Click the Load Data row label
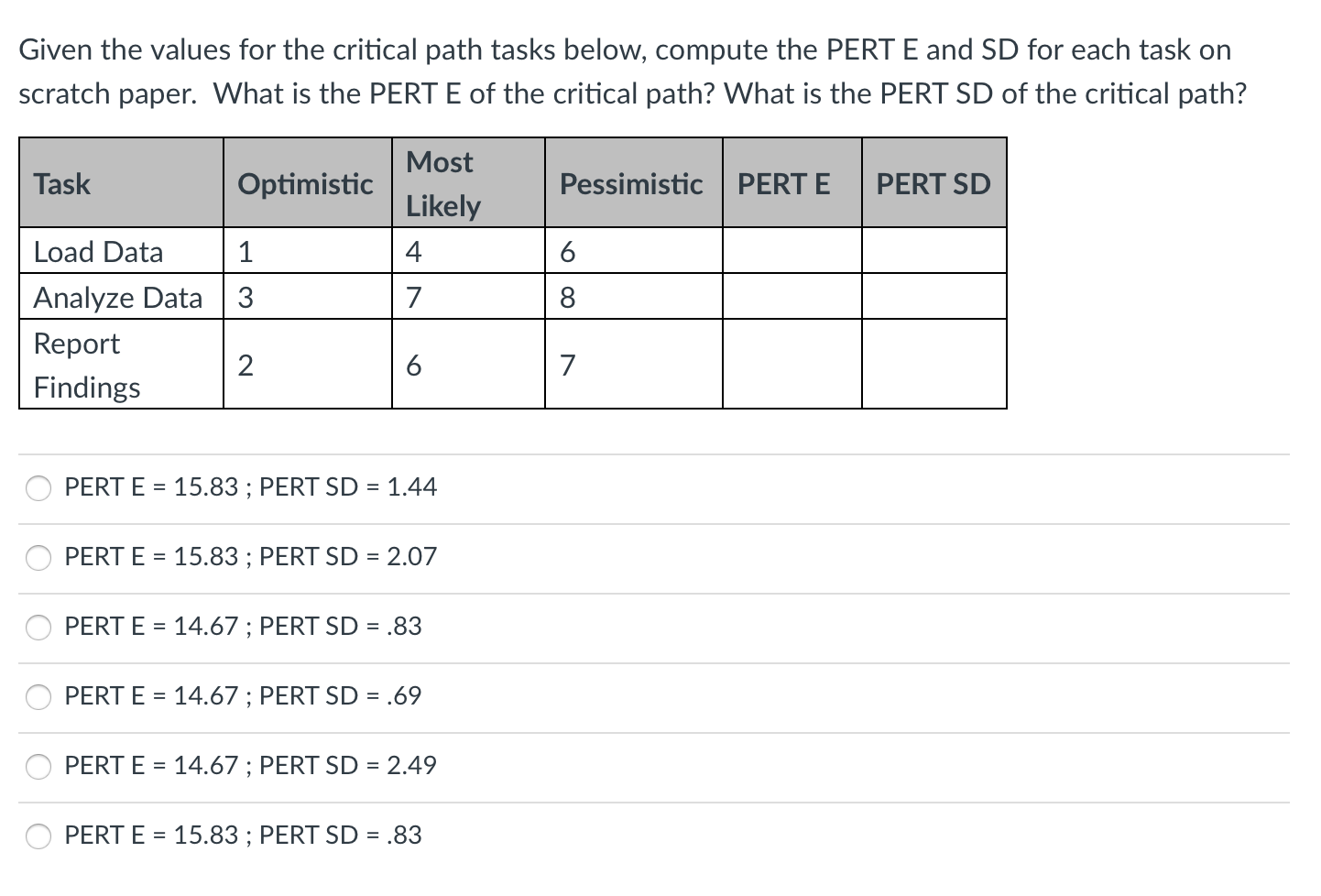1321x896 pixels. click(99, 251)
